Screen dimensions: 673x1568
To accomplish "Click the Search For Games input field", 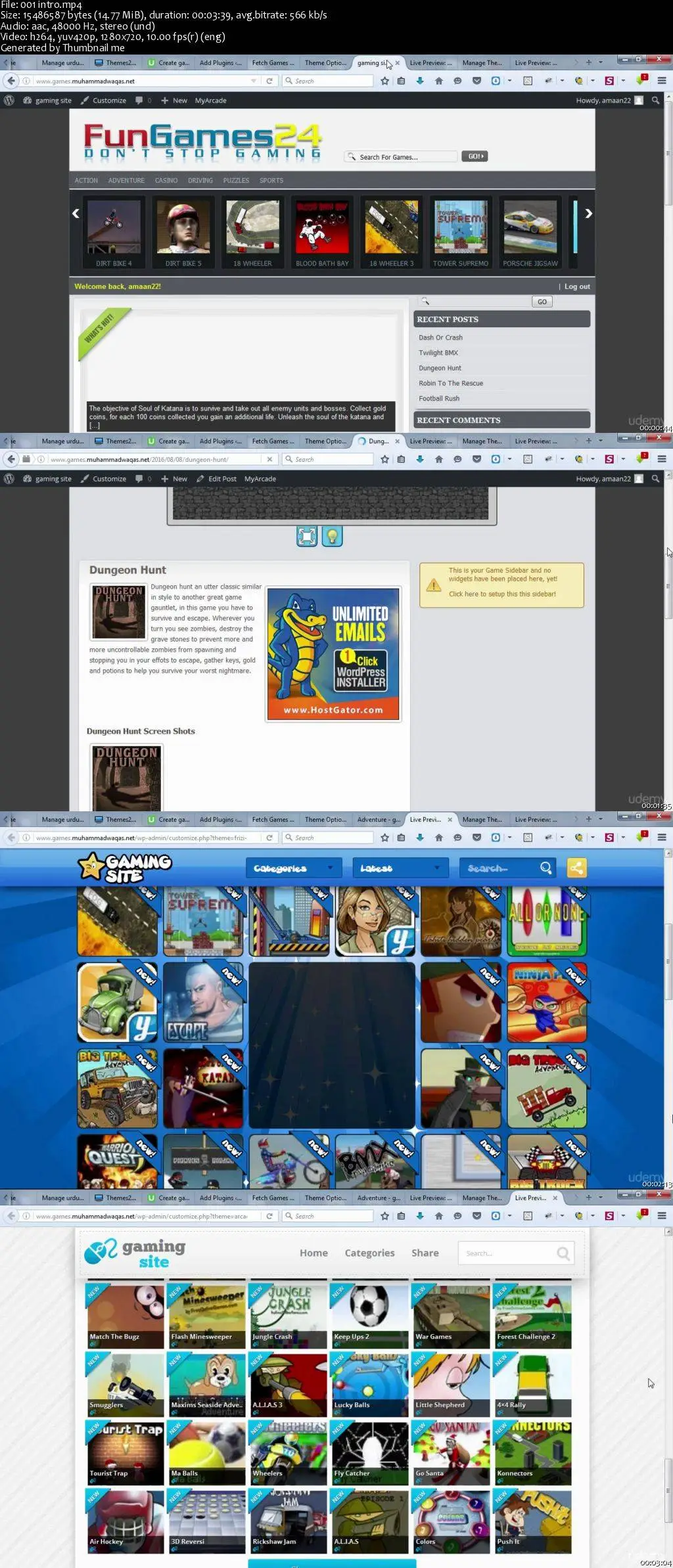I will 401,156.
